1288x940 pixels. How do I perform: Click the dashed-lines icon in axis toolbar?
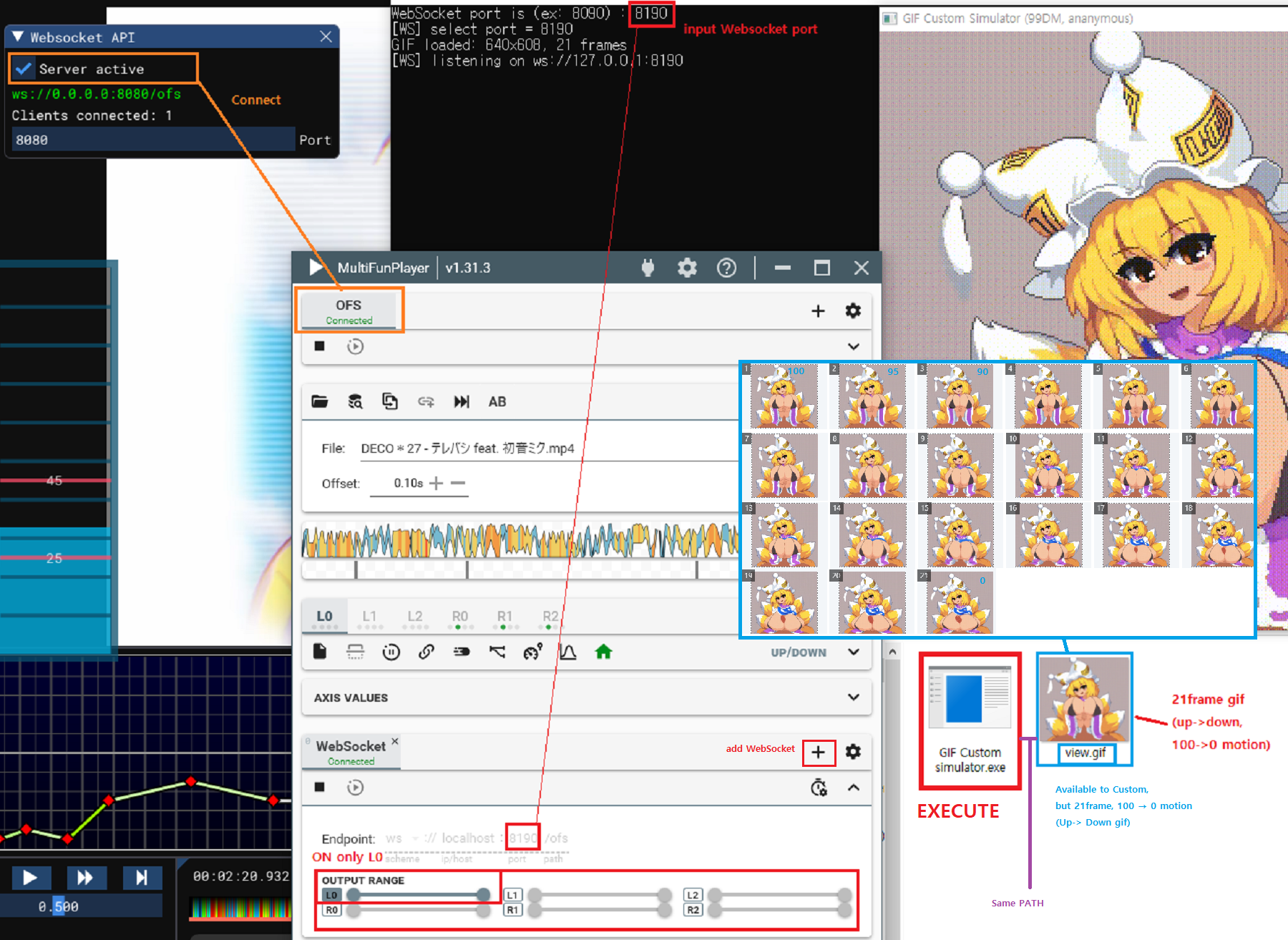(355, 652)
